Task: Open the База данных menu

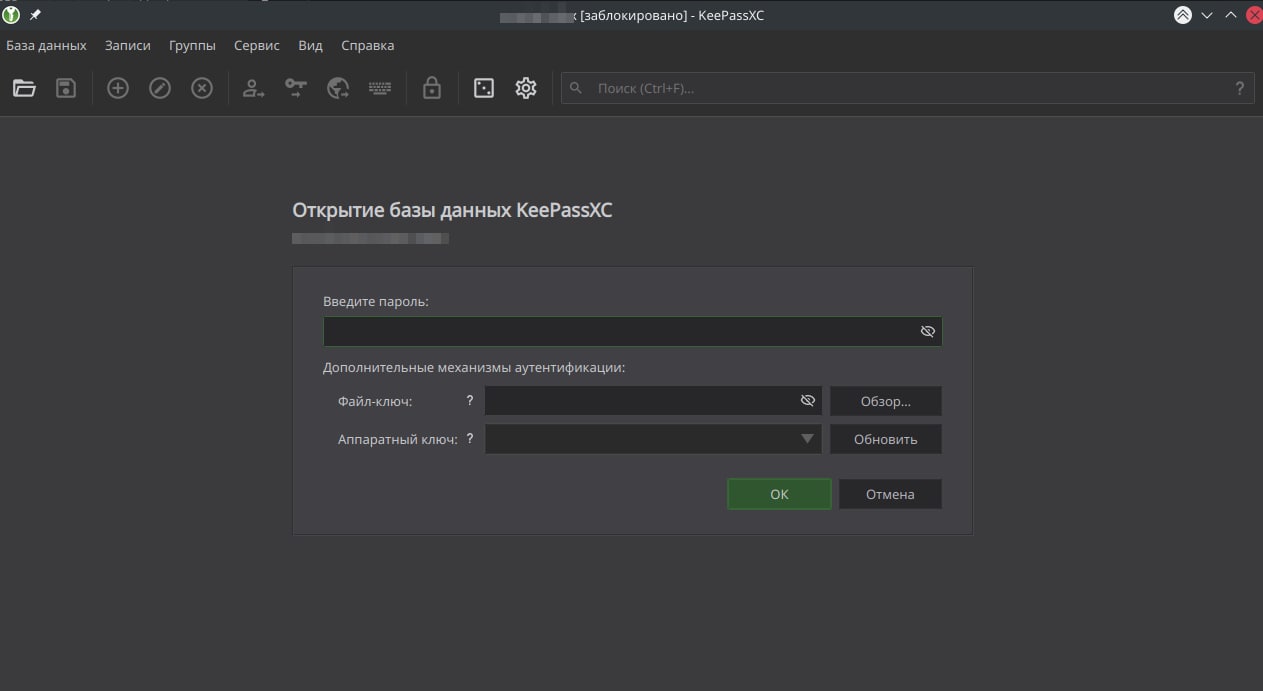Action: [46, 45]
